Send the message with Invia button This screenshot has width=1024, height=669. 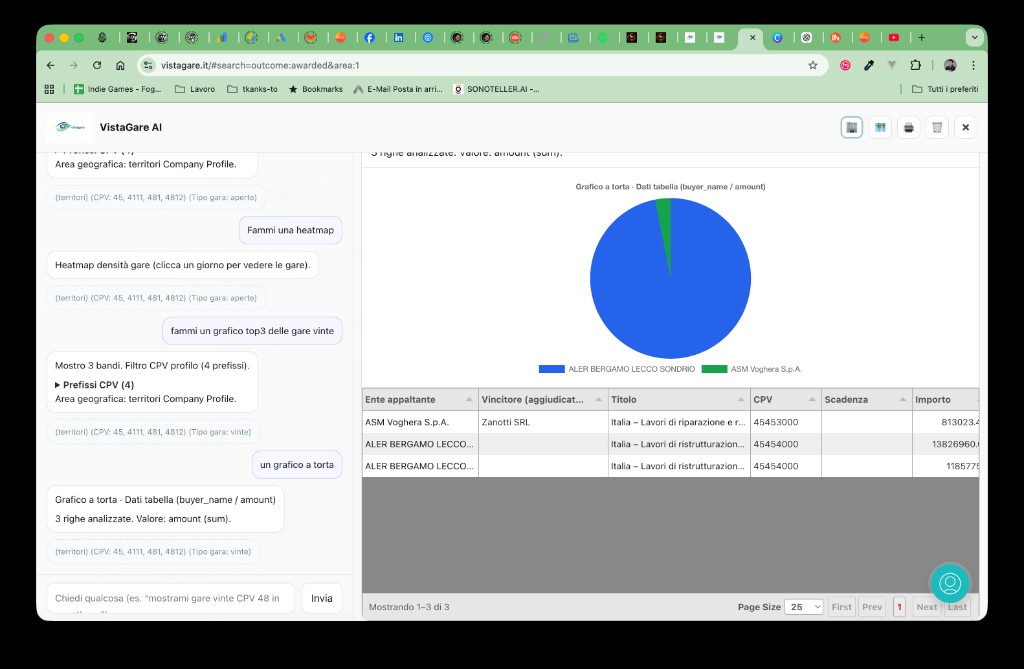click(321, 598)
